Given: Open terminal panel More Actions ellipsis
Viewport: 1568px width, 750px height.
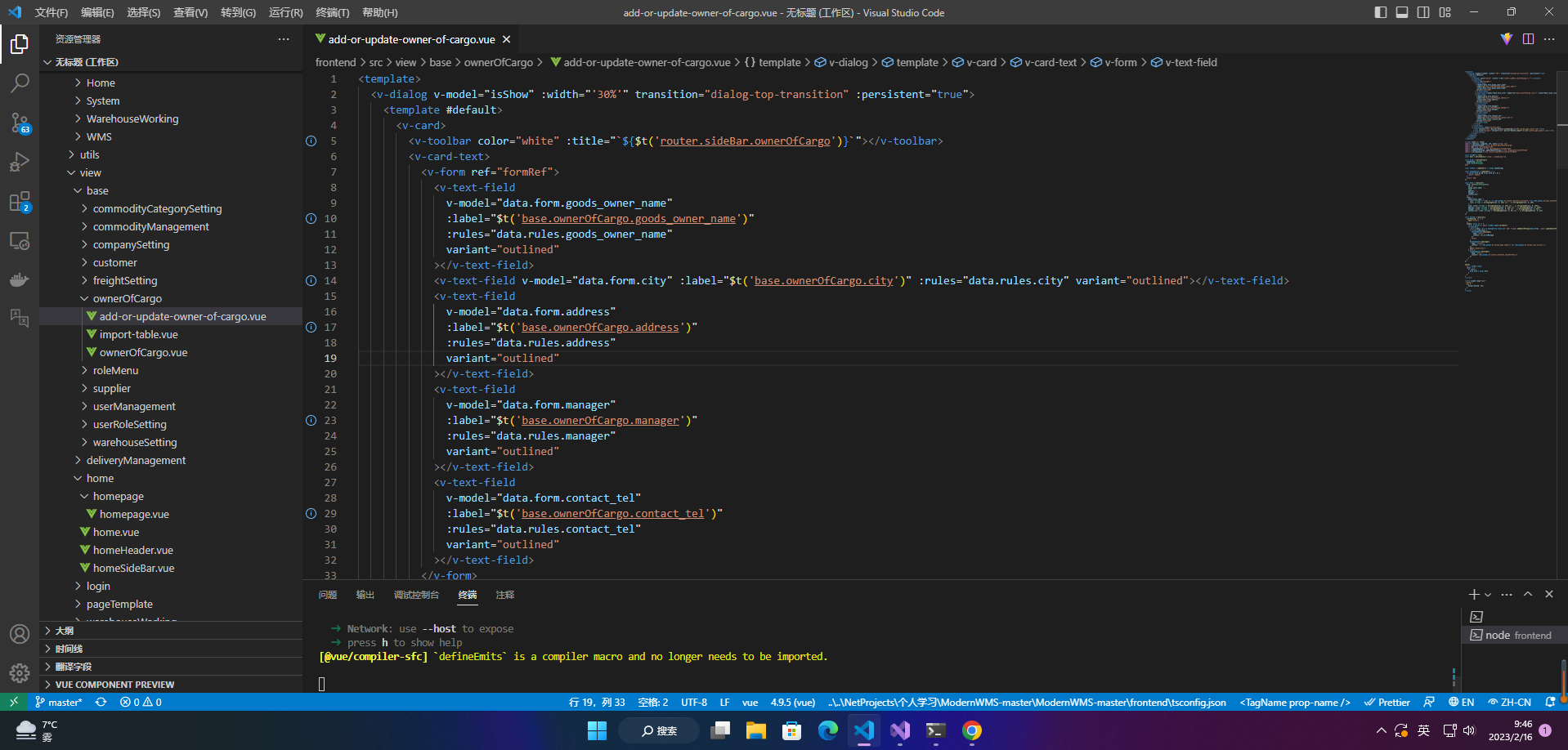Looking at the screenshot, I should coord(1507,595).
